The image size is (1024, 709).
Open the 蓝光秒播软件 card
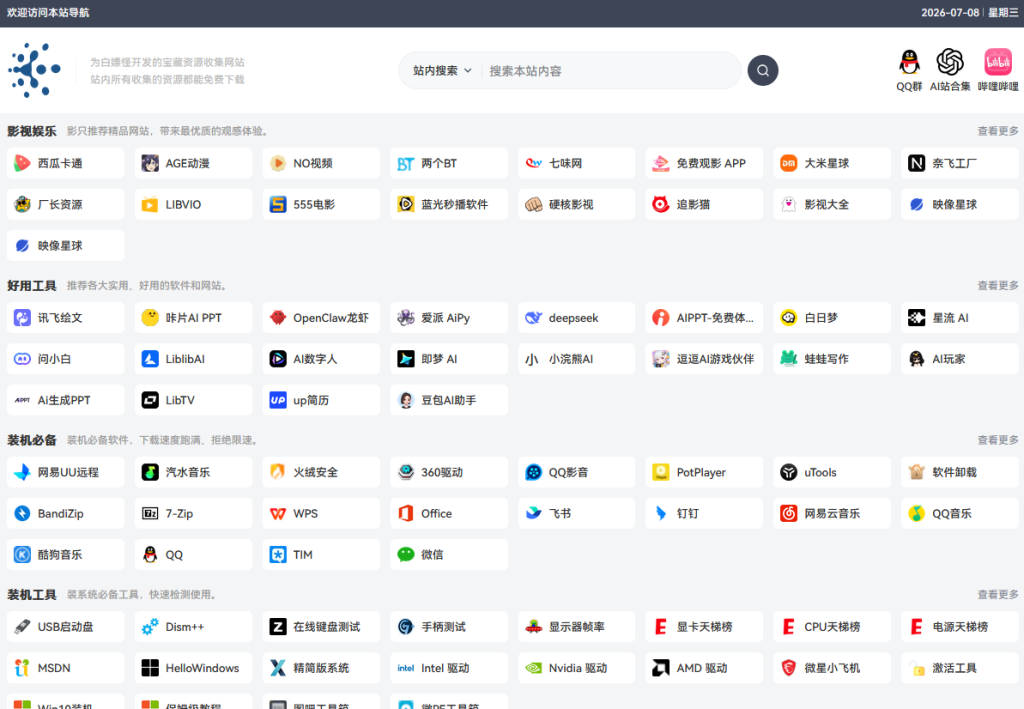(x=449, y=204)
